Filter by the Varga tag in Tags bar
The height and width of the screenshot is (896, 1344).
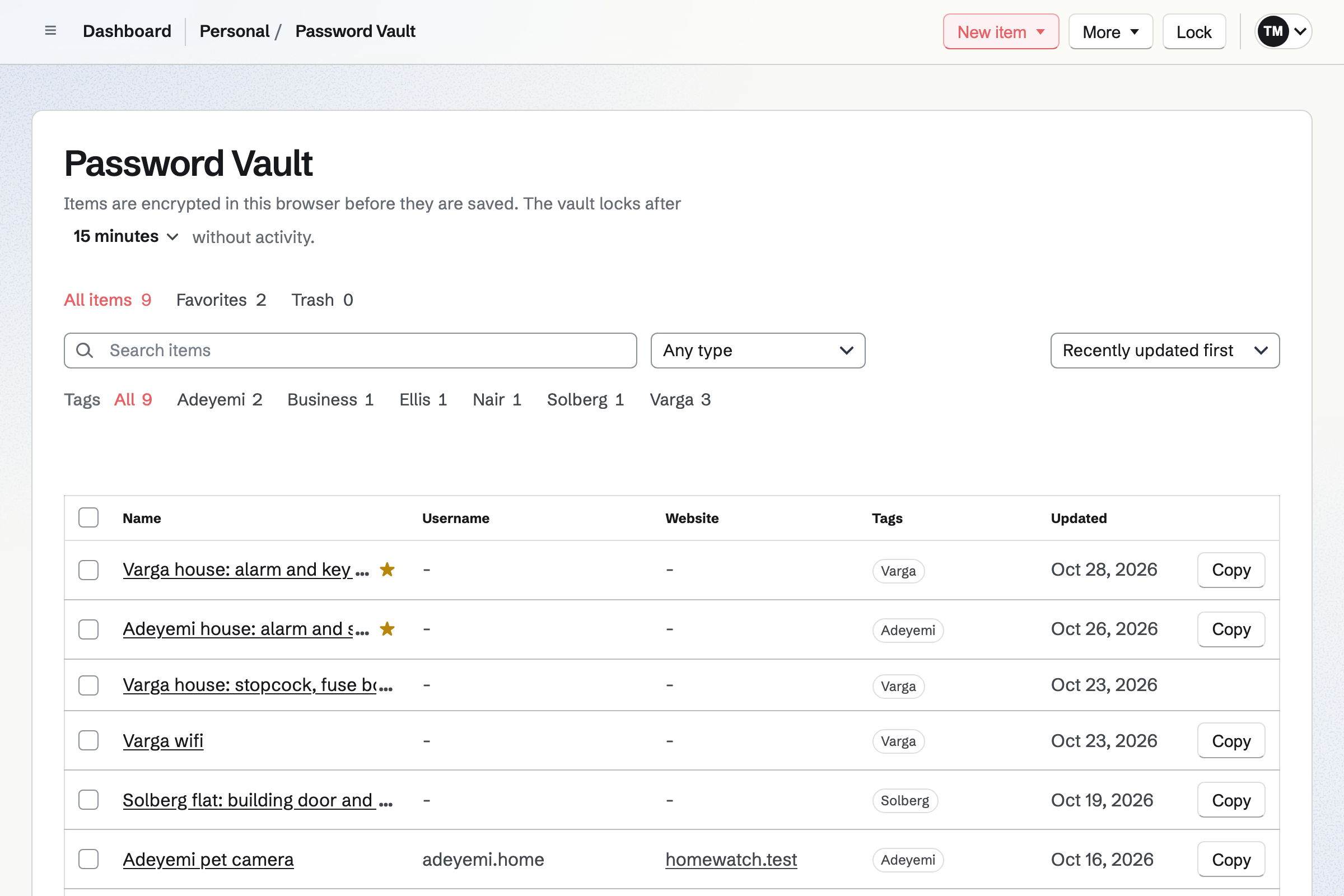[x=680, y=399]
